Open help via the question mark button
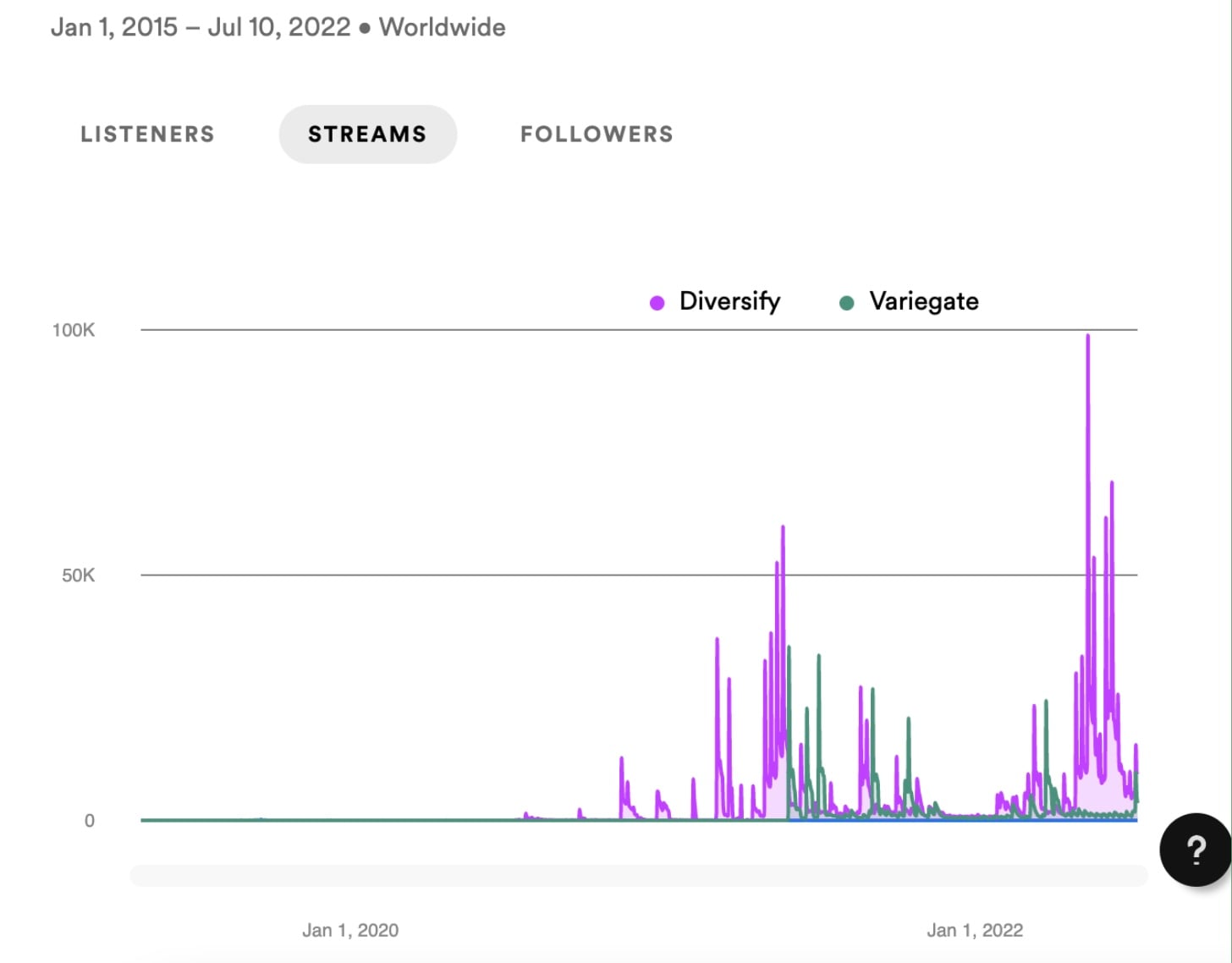The width and height of the screenshot is (1232, 963). pos(1195,849)
